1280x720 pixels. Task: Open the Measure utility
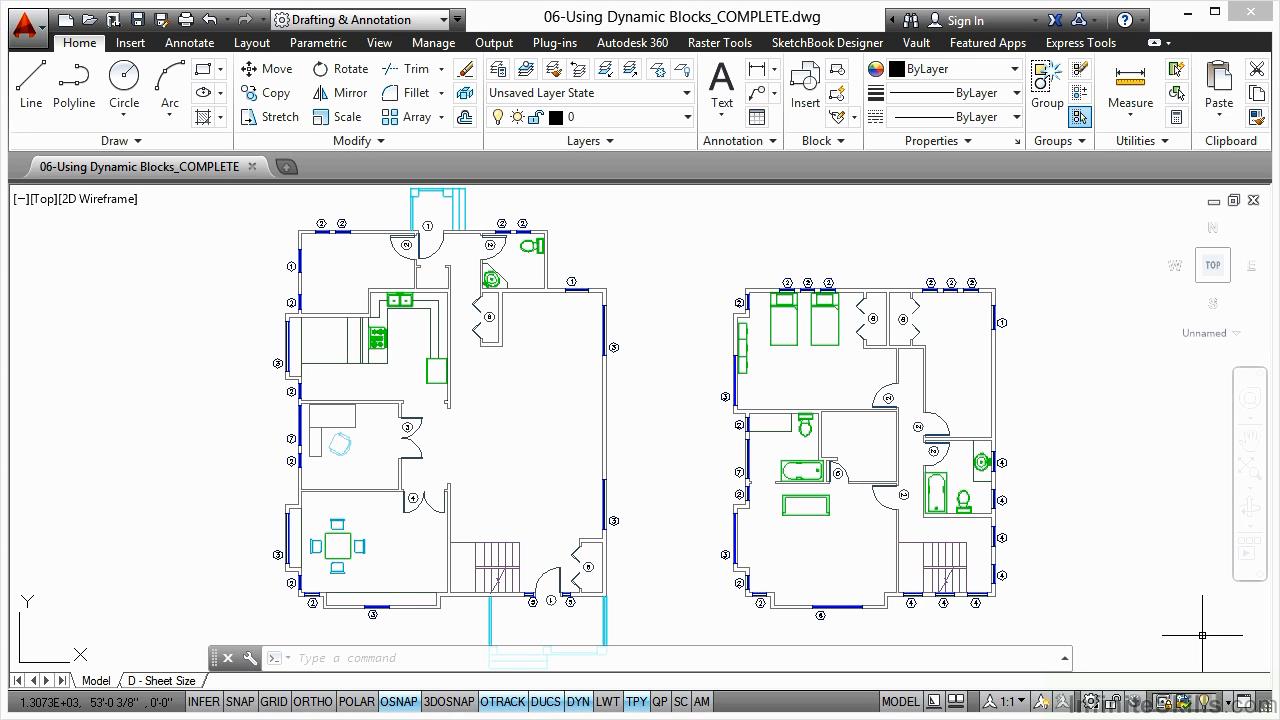click(1130, 85)
